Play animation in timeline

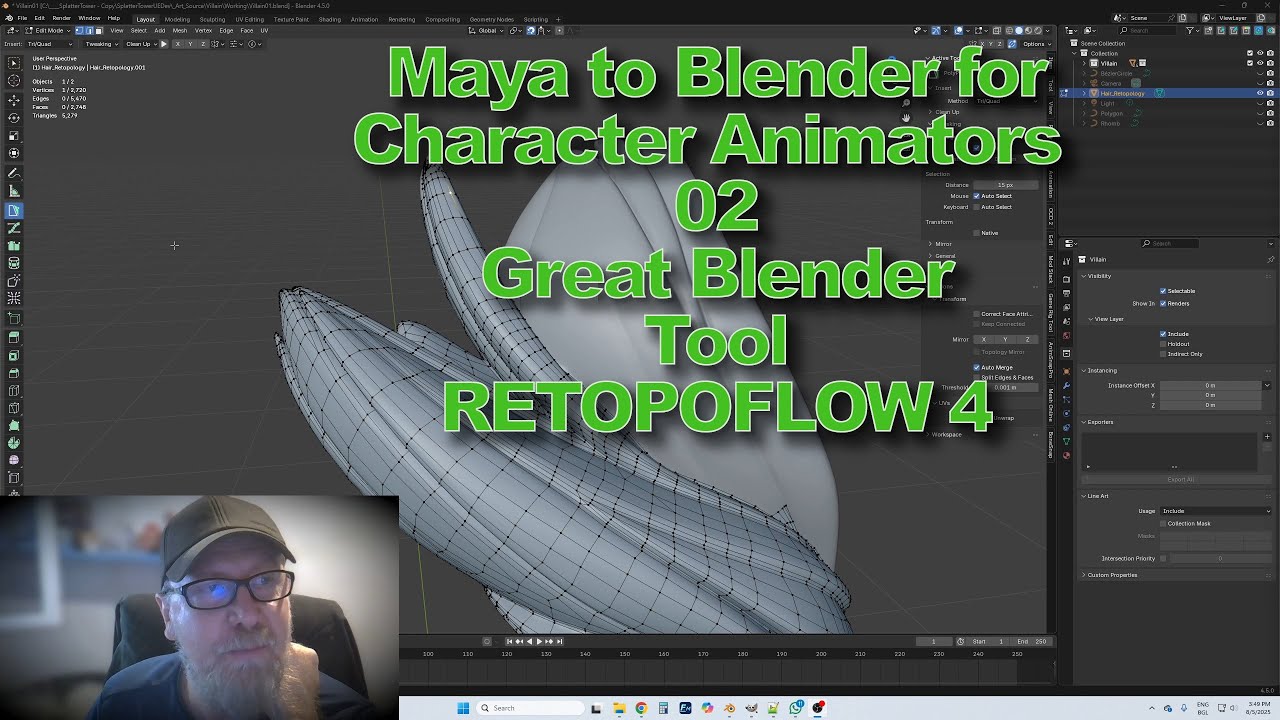[539, 641]
